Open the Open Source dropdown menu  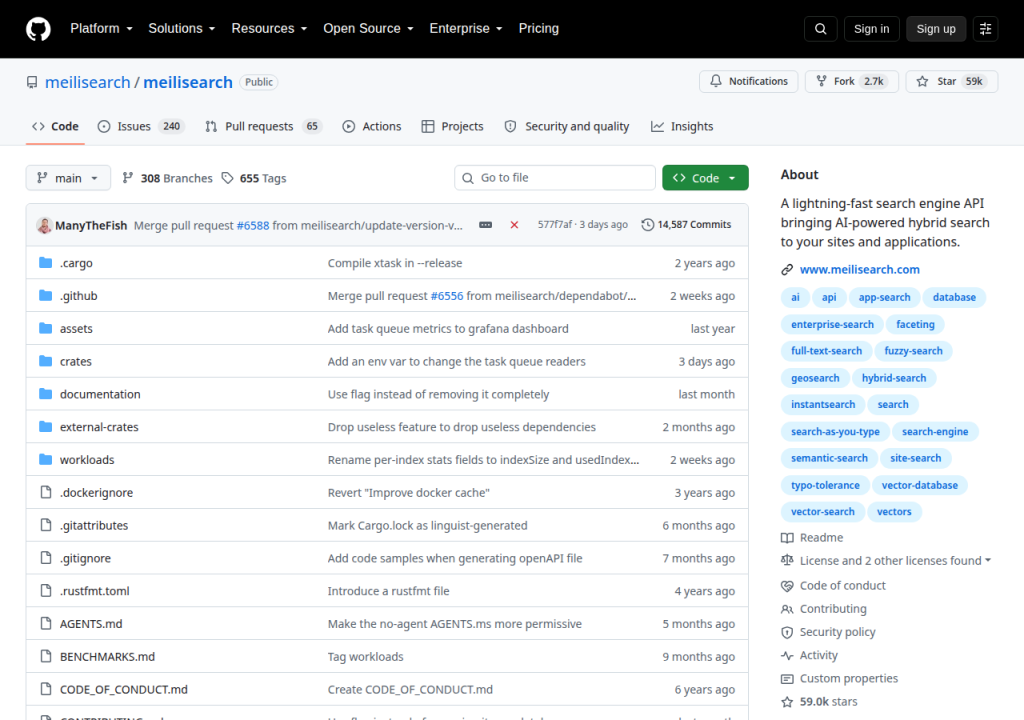coord(368,29)
